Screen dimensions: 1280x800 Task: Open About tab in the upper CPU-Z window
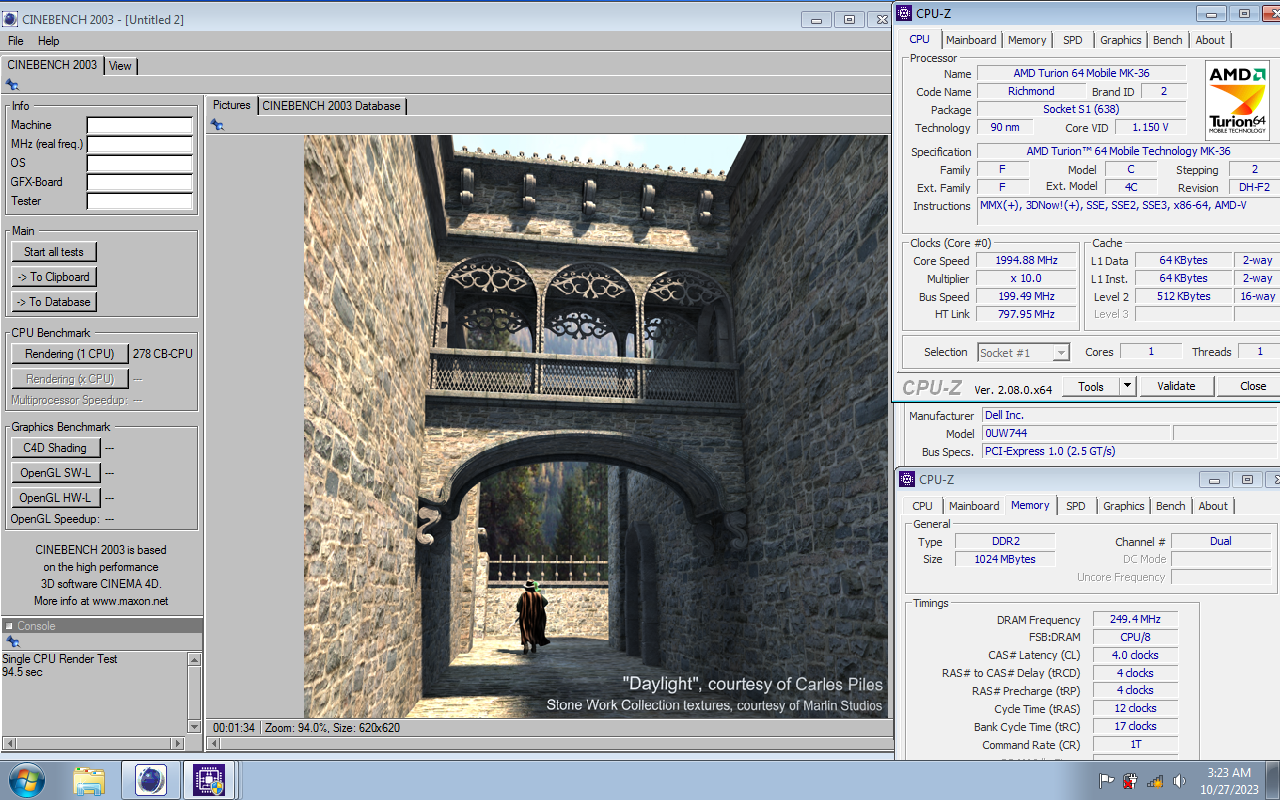tap(1210, 40)
